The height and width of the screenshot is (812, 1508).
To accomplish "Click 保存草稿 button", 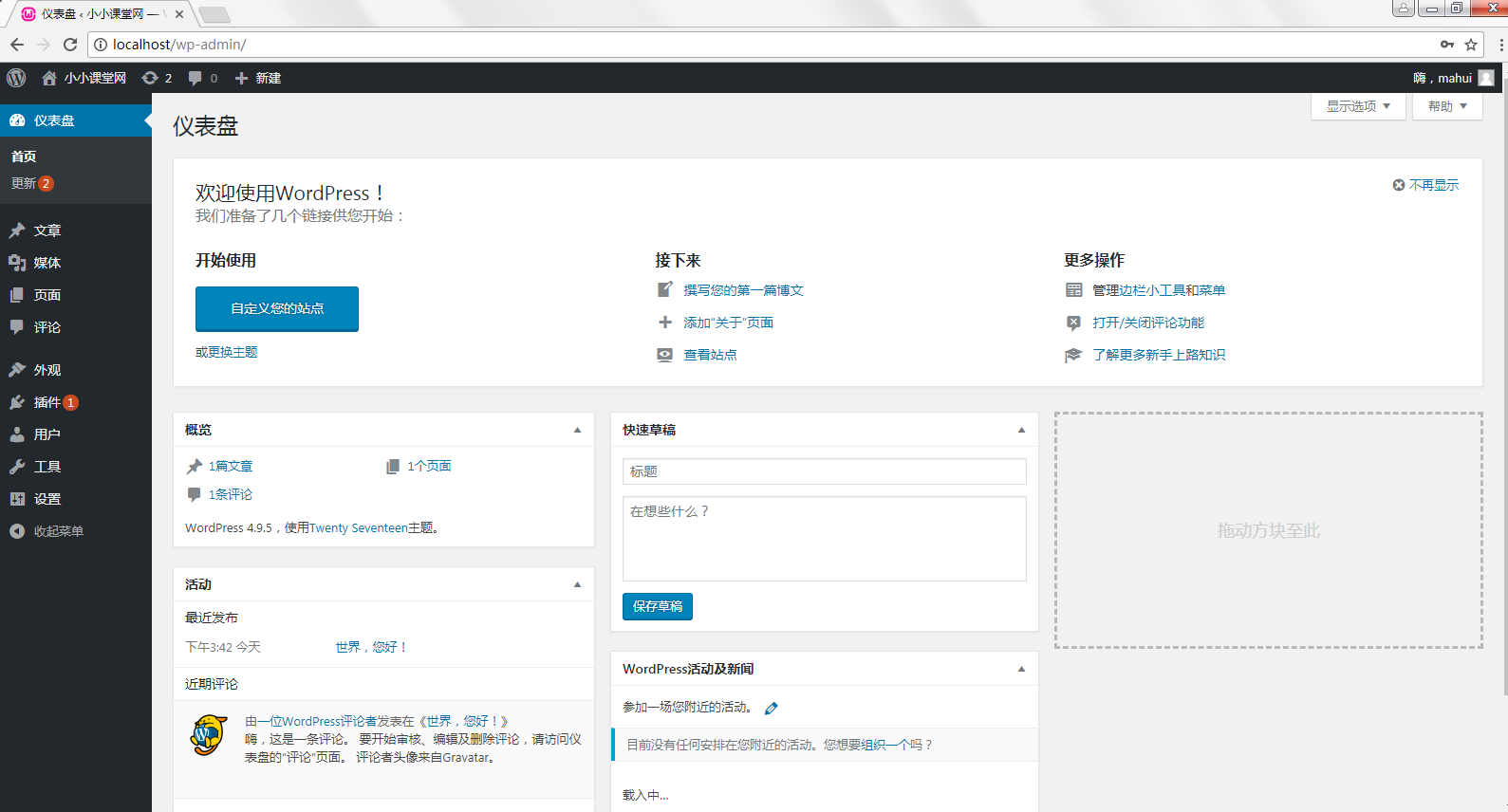I will 658,606.
